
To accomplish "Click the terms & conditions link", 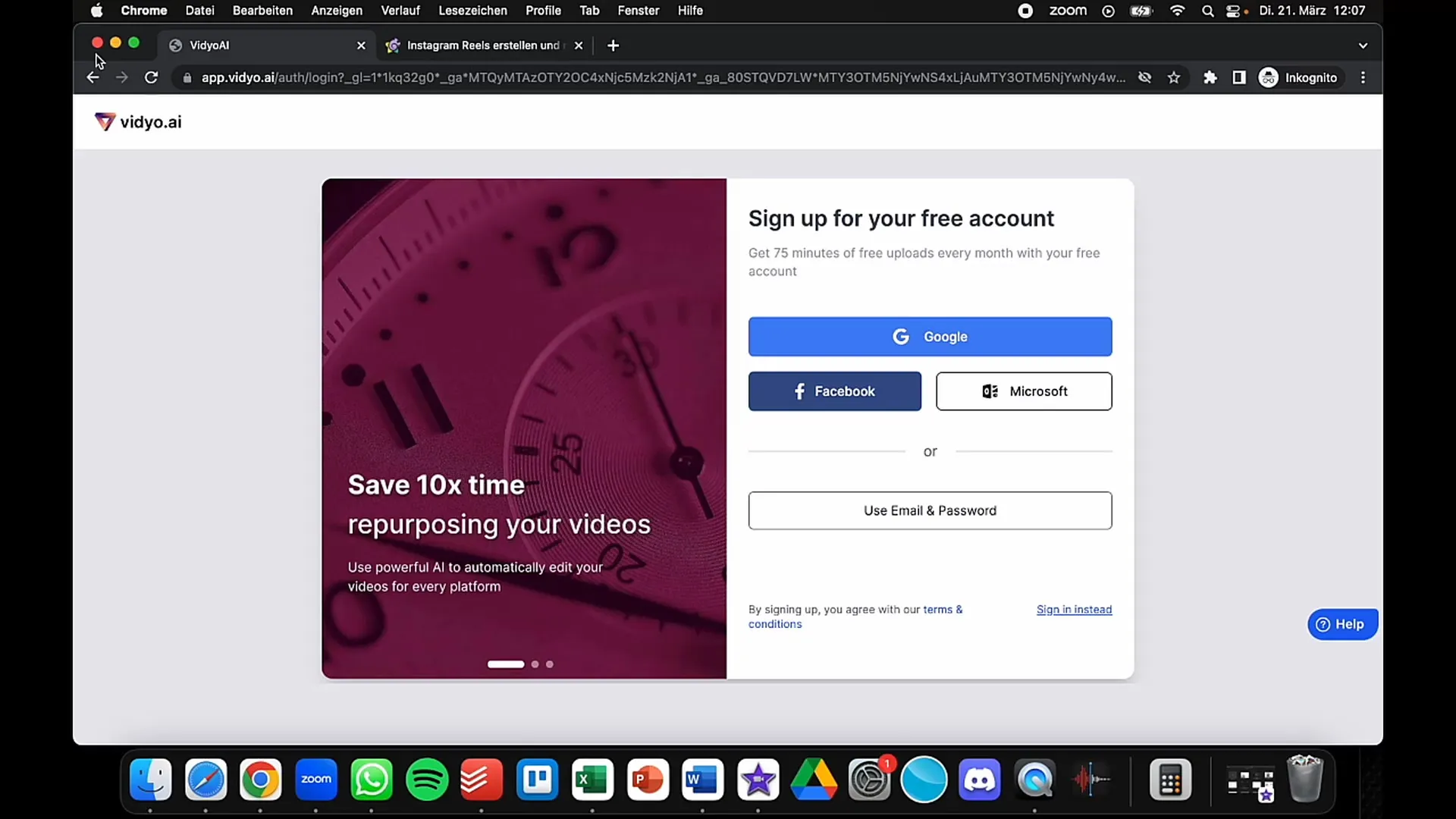I will (856, 616).
